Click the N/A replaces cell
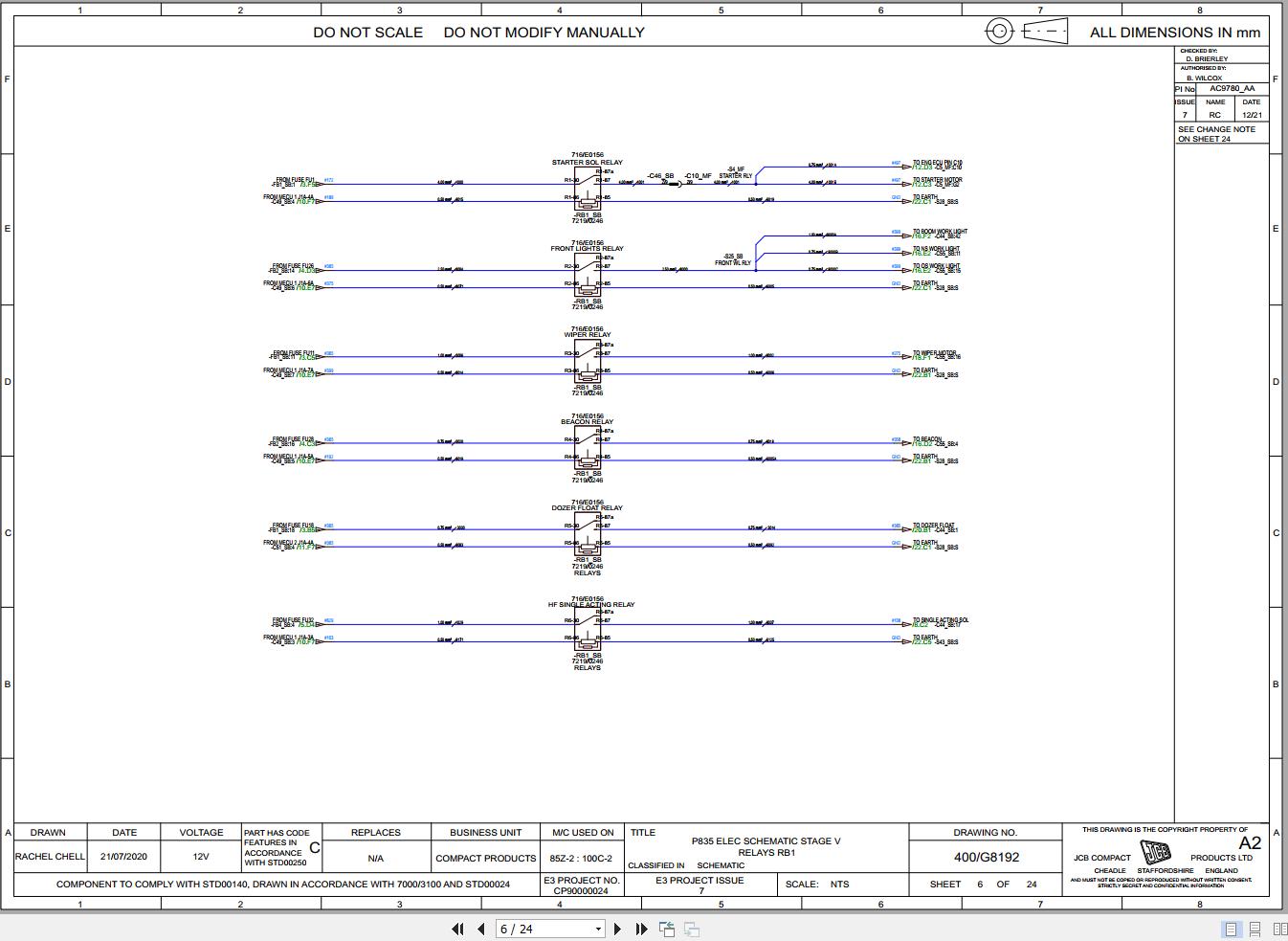The width and height of the screenshot is (1288, 941). coord(376,859)
